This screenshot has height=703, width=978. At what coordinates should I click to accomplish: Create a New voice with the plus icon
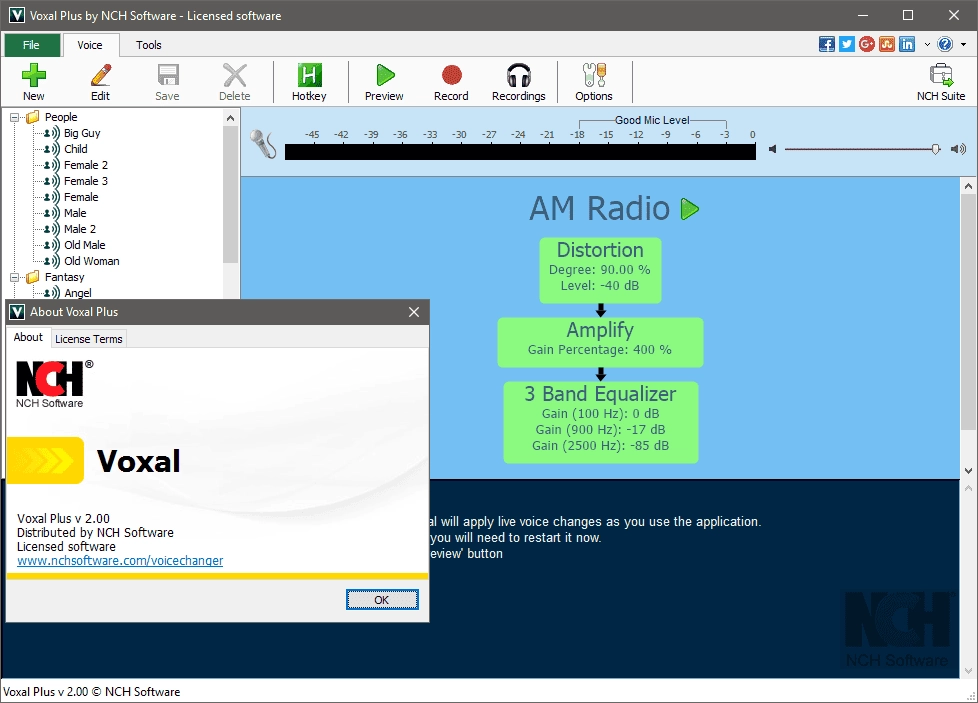[x=34, y=75]
